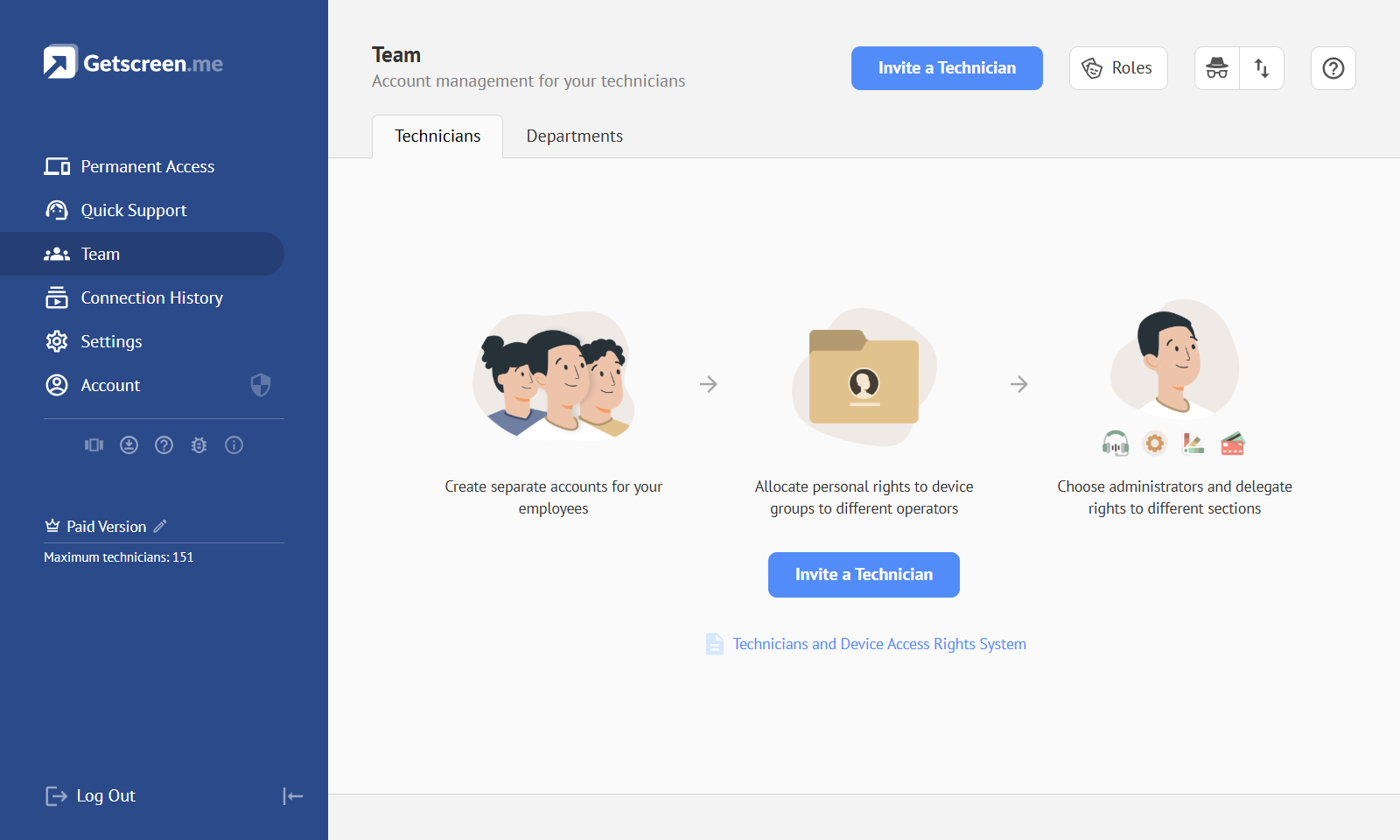Open Connection History from the sidebar
The height and width of the screenshot is (840, 1400).
tap(151, 297)
